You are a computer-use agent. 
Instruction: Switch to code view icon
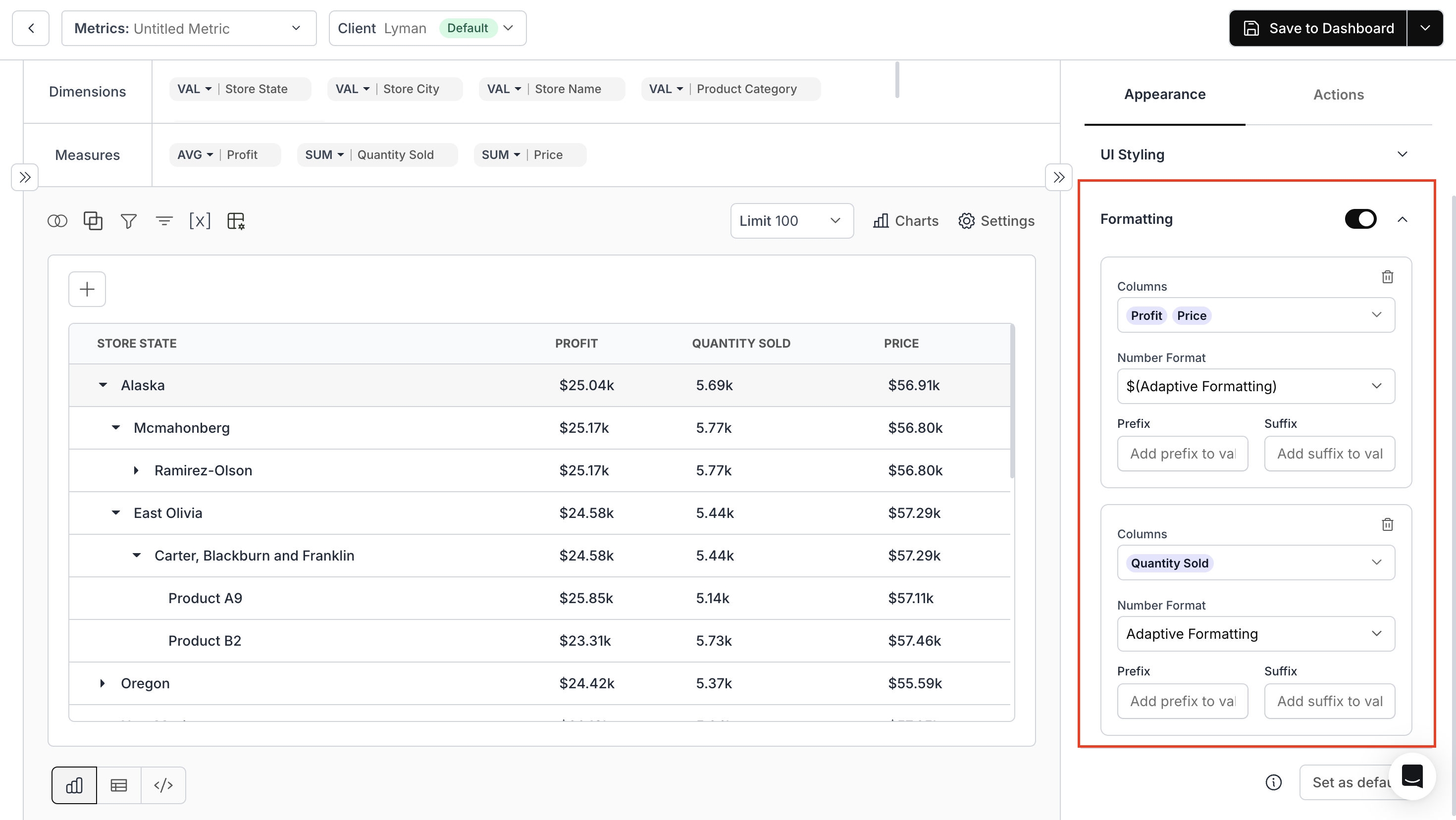tap(163, 785)
